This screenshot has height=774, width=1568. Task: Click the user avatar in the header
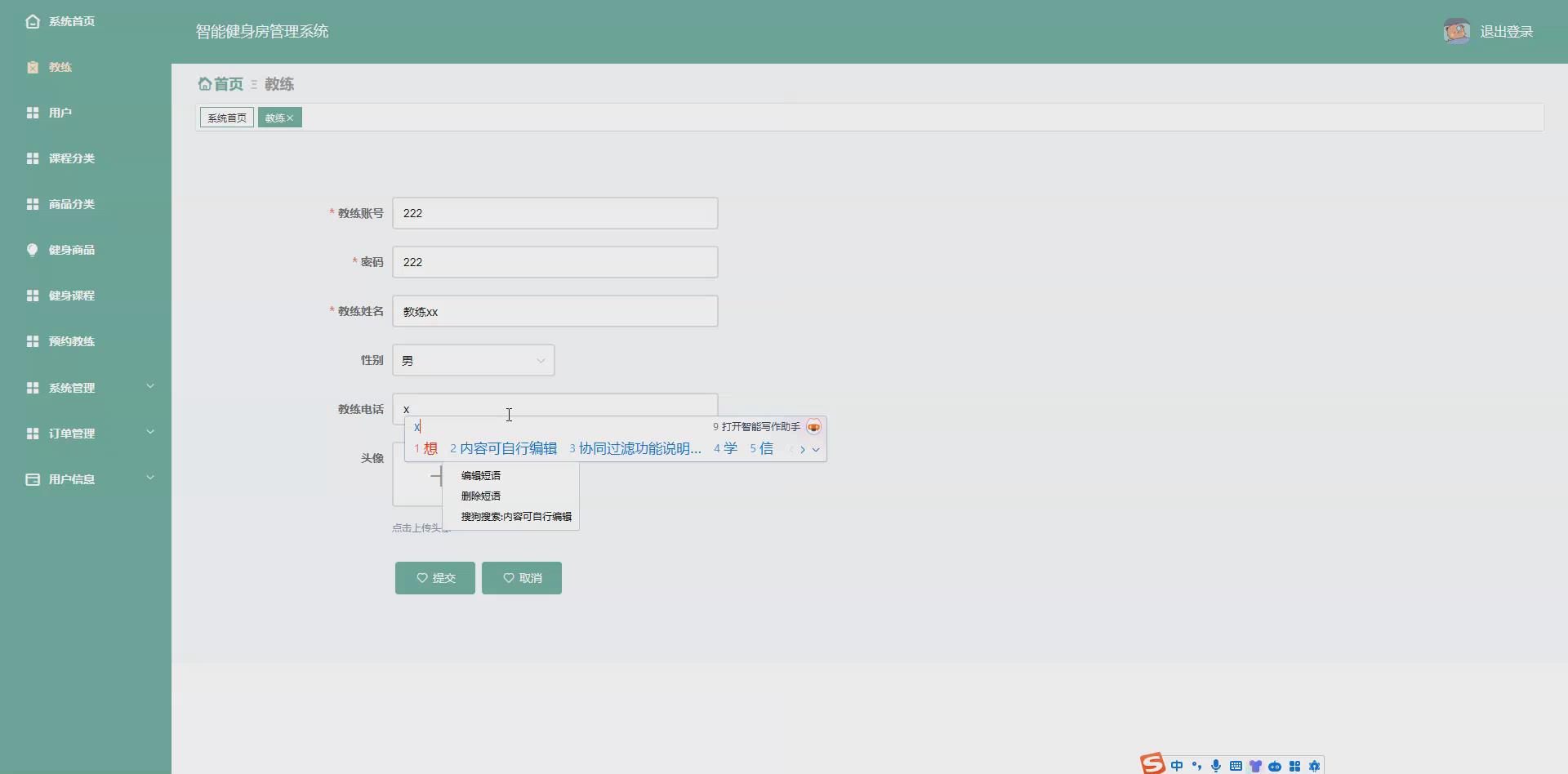1457,31
